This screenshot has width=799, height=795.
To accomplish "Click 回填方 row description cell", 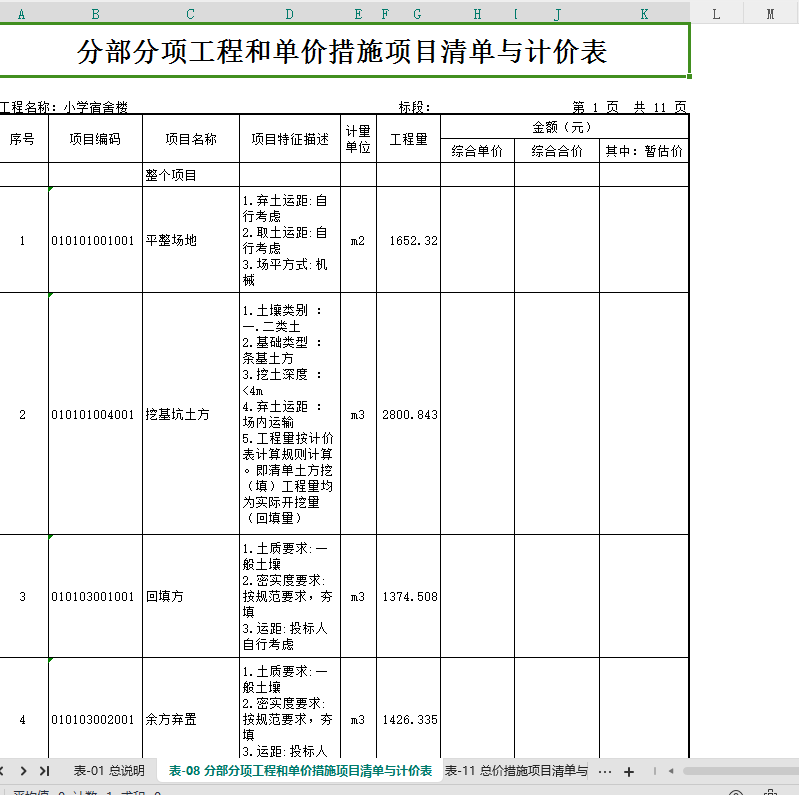I will (289, 596).
